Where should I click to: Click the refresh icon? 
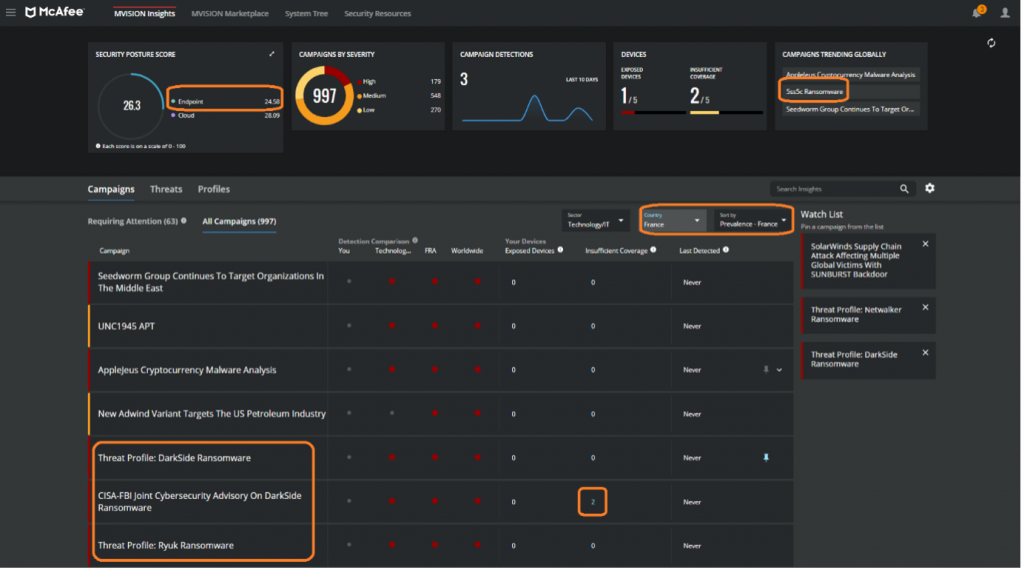click(x=991, y=43)
